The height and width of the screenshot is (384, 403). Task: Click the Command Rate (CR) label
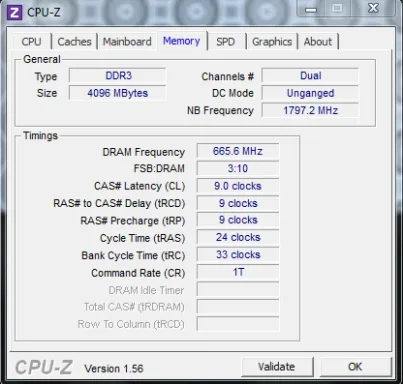[138, 273]
